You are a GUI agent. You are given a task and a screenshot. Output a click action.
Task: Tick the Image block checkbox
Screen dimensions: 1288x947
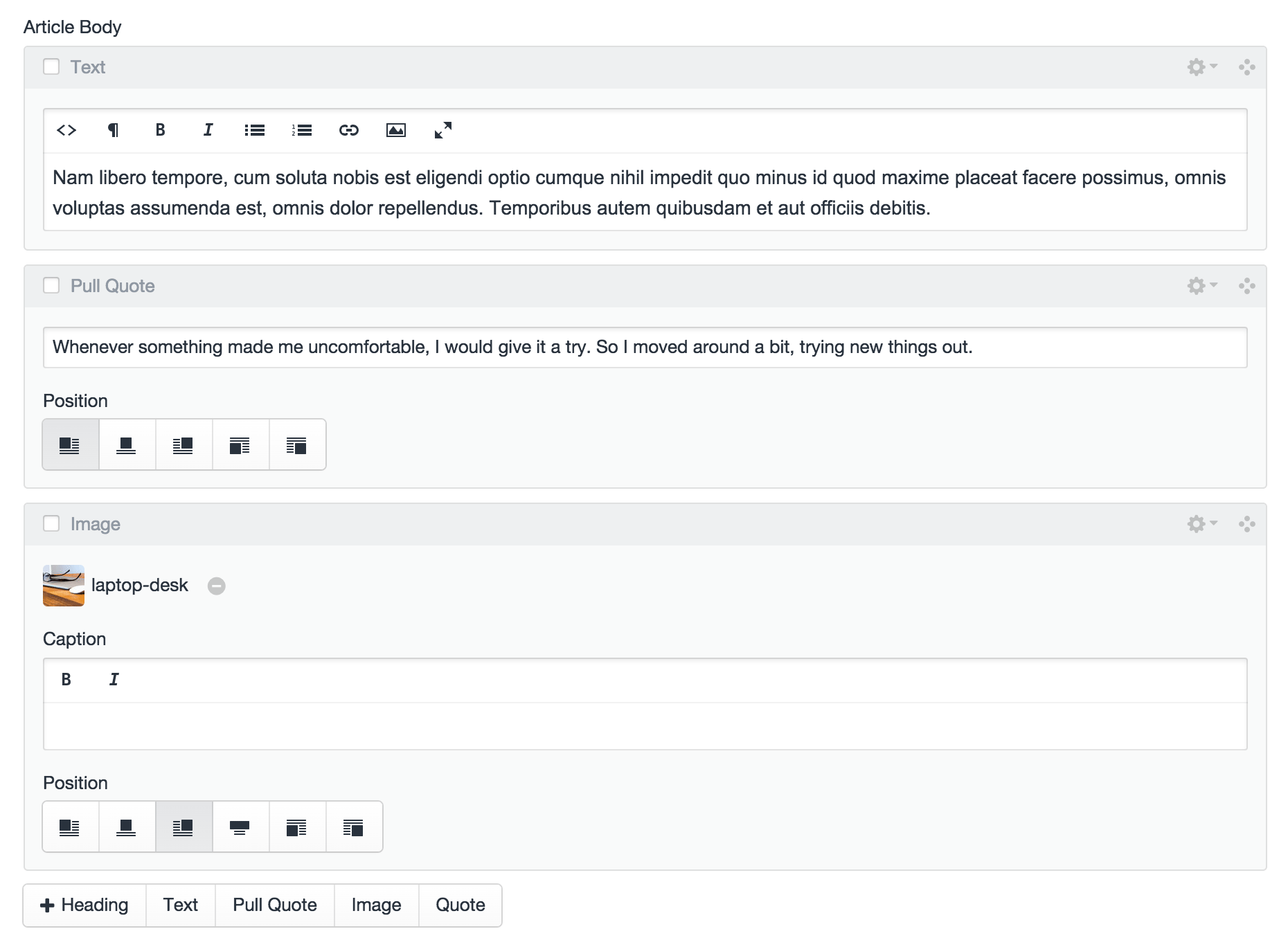click(x=51, y=524)
